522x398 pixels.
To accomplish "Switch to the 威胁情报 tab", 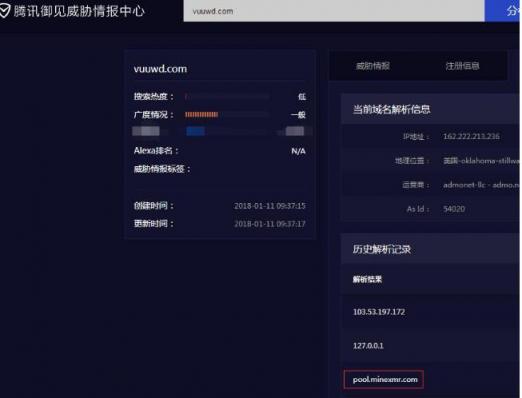I will coord(373,66).
